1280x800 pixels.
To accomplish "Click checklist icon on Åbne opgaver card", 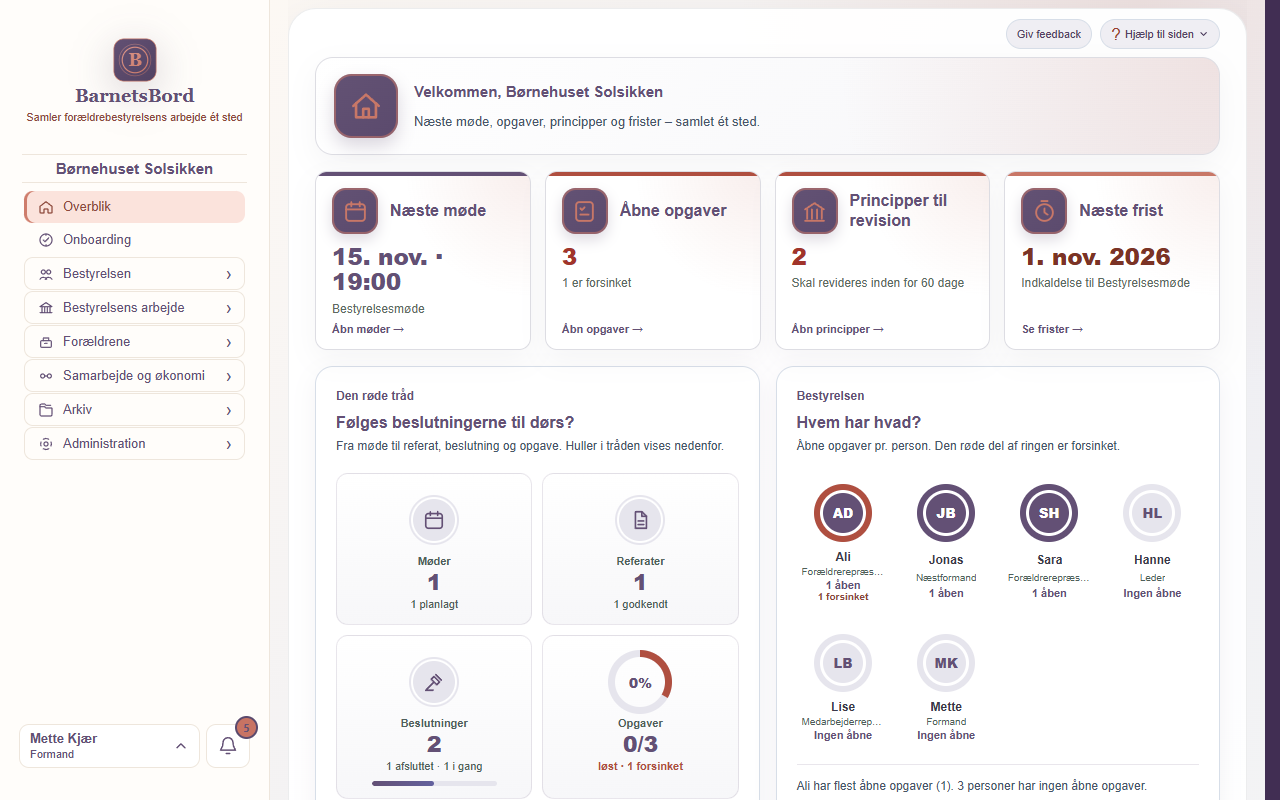I will click(x=585, y=211).
